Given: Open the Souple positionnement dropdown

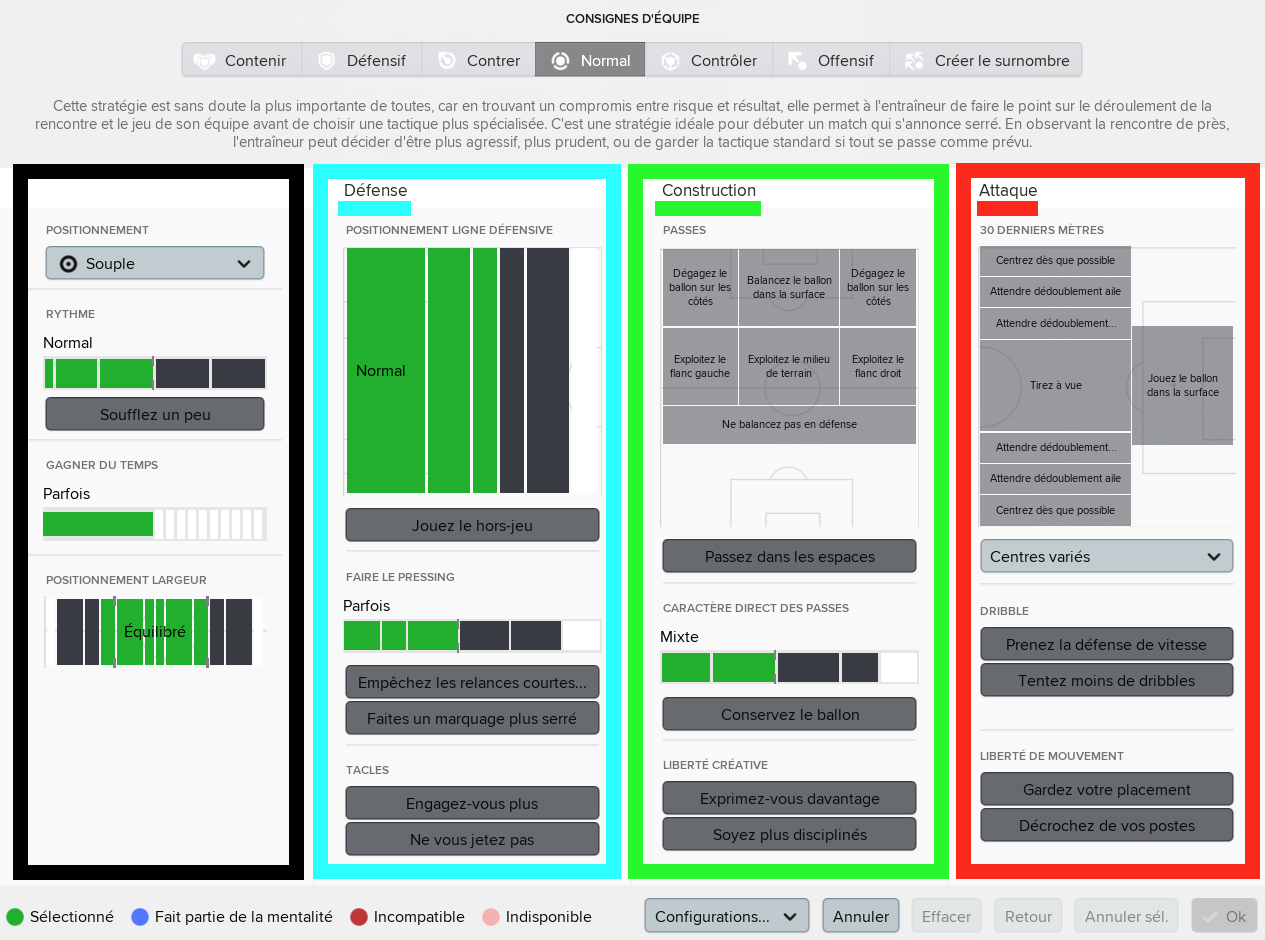Looking at the screenshot, I should click(155, 264).
